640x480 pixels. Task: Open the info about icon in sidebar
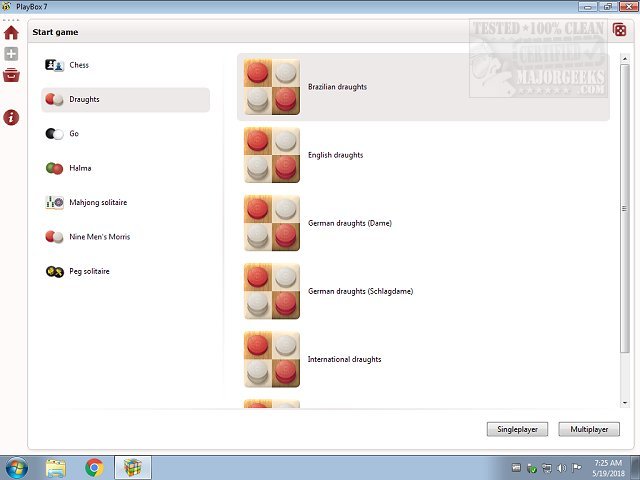coord(11,118)
